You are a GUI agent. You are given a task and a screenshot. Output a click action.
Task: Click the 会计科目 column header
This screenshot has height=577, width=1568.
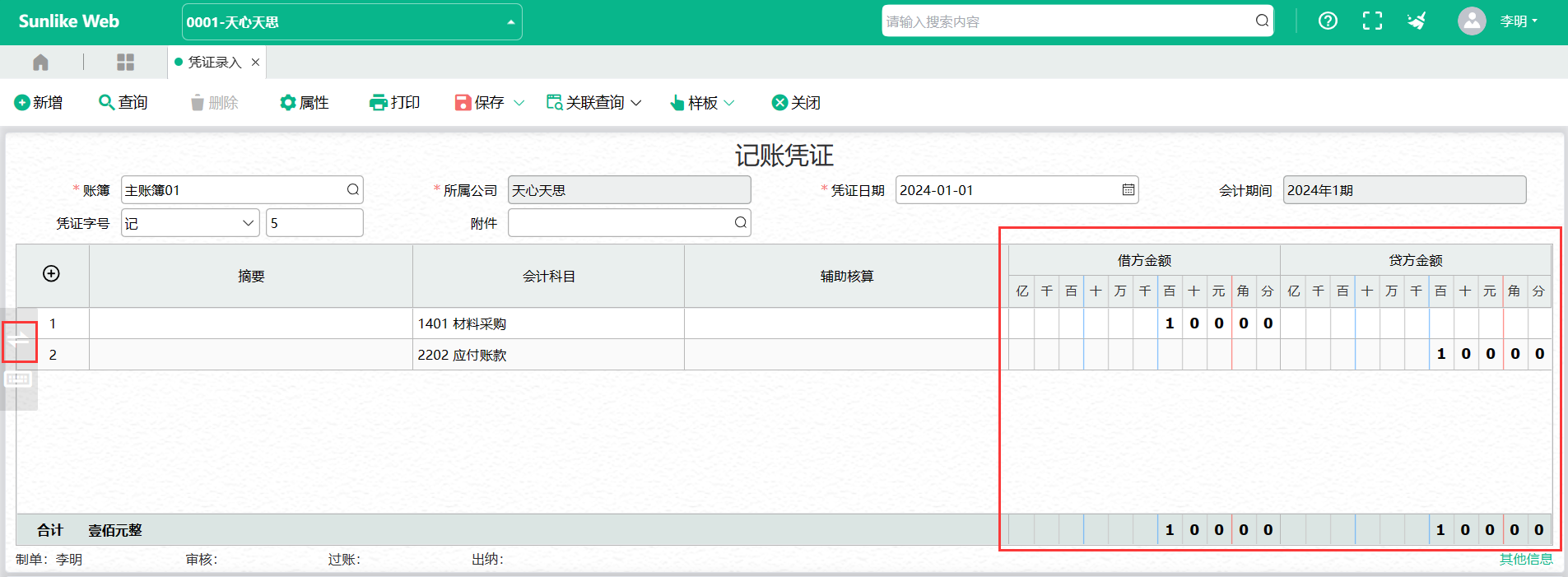point(548,277)
